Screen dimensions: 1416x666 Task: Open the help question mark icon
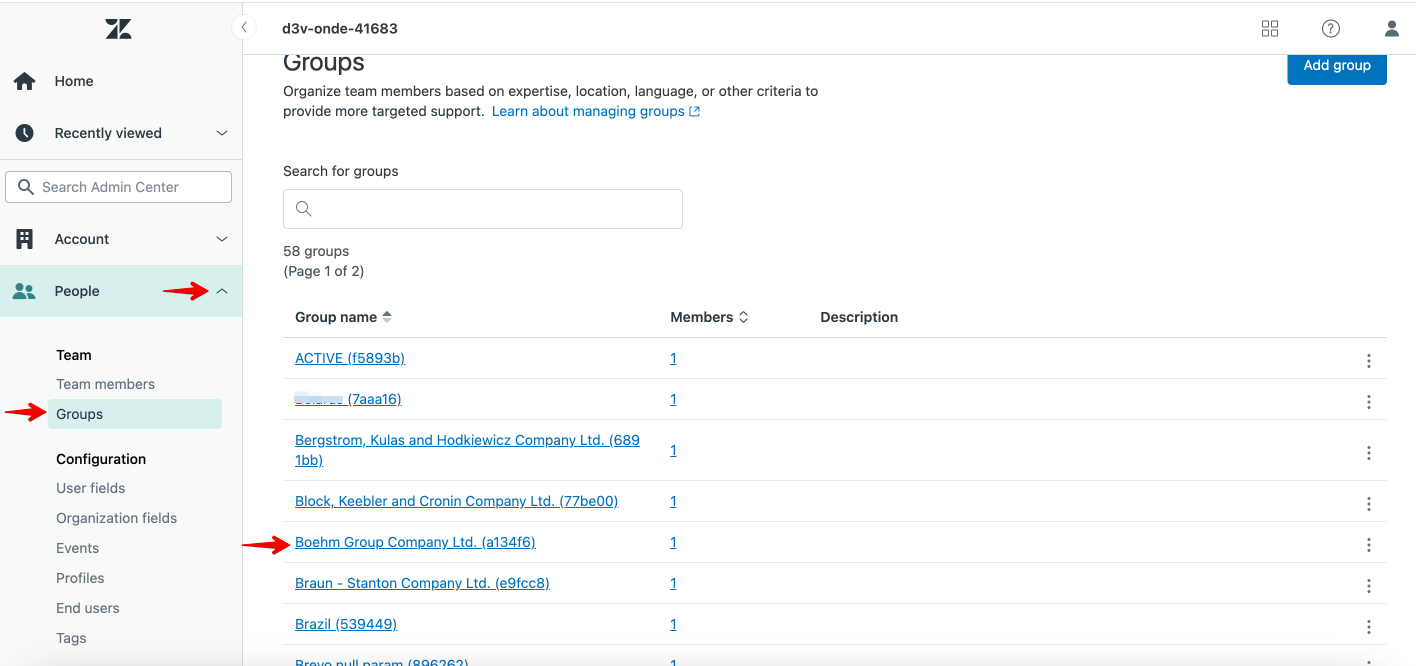[1330, 29]
